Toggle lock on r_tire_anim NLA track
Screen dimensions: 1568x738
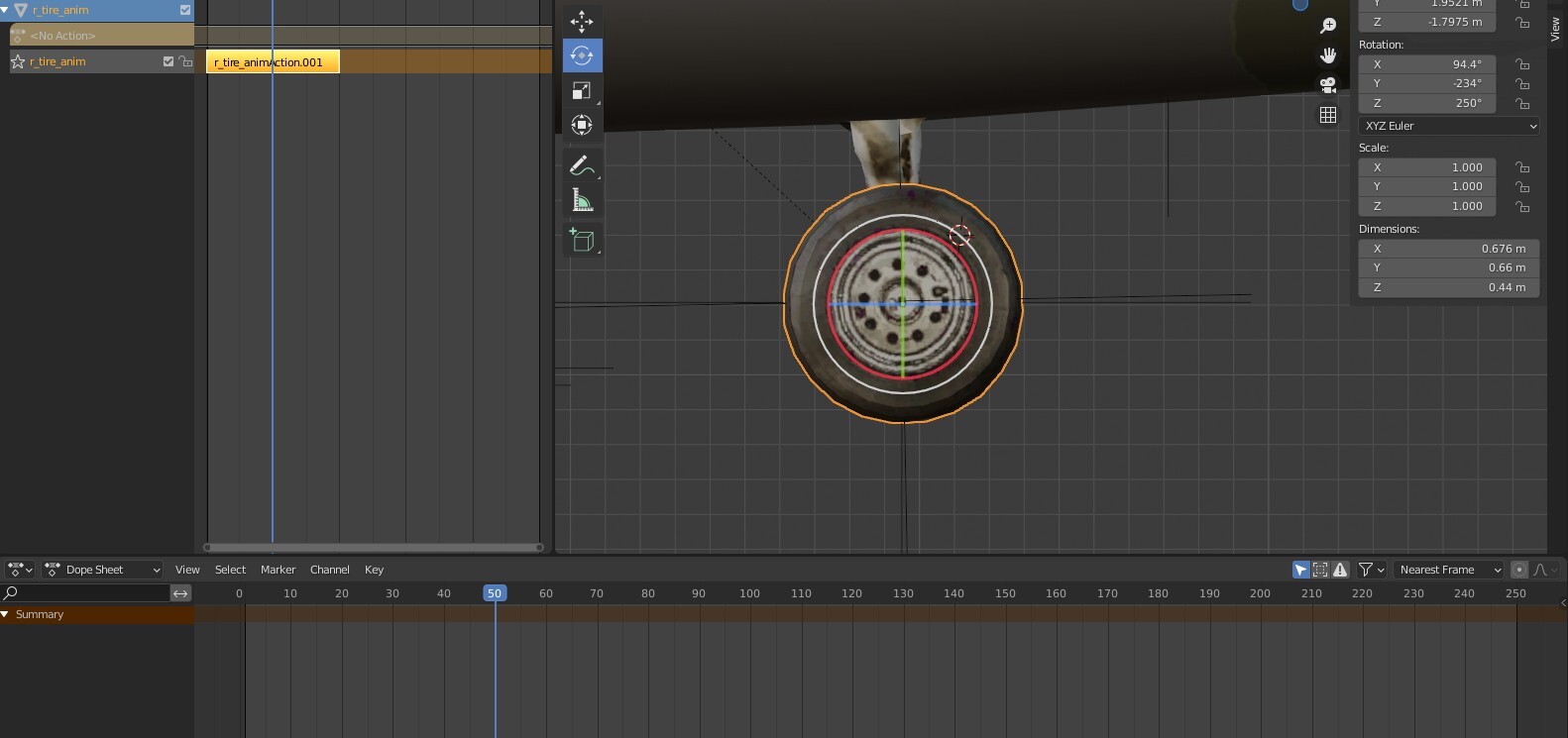[x=185, y=61]
